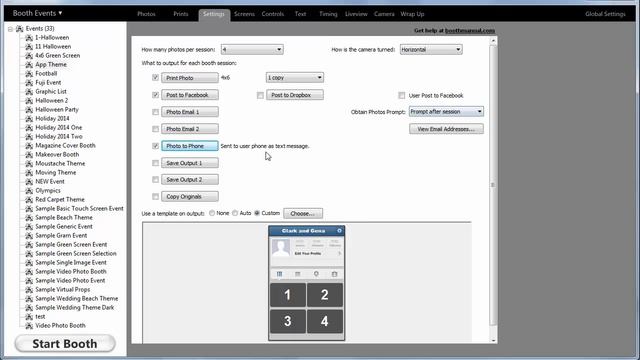Enable the User Post to Facebook checkbox
The height and width of the screenshot is (360, 640).
(402, 95)
